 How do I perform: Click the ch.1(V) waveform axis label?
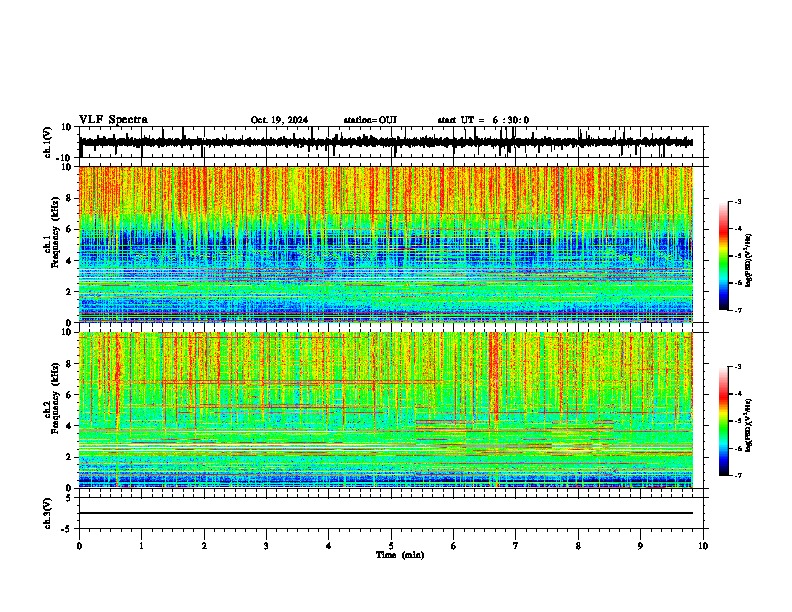coord(48,142)
